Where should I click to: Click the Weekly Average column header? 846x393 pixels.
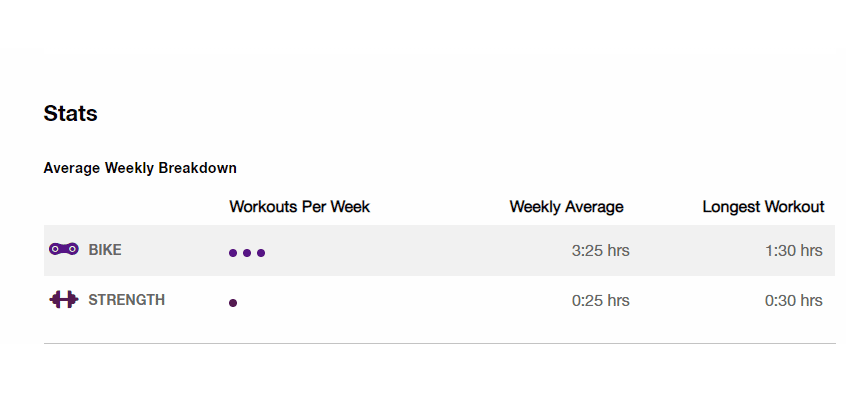[567, 207]
